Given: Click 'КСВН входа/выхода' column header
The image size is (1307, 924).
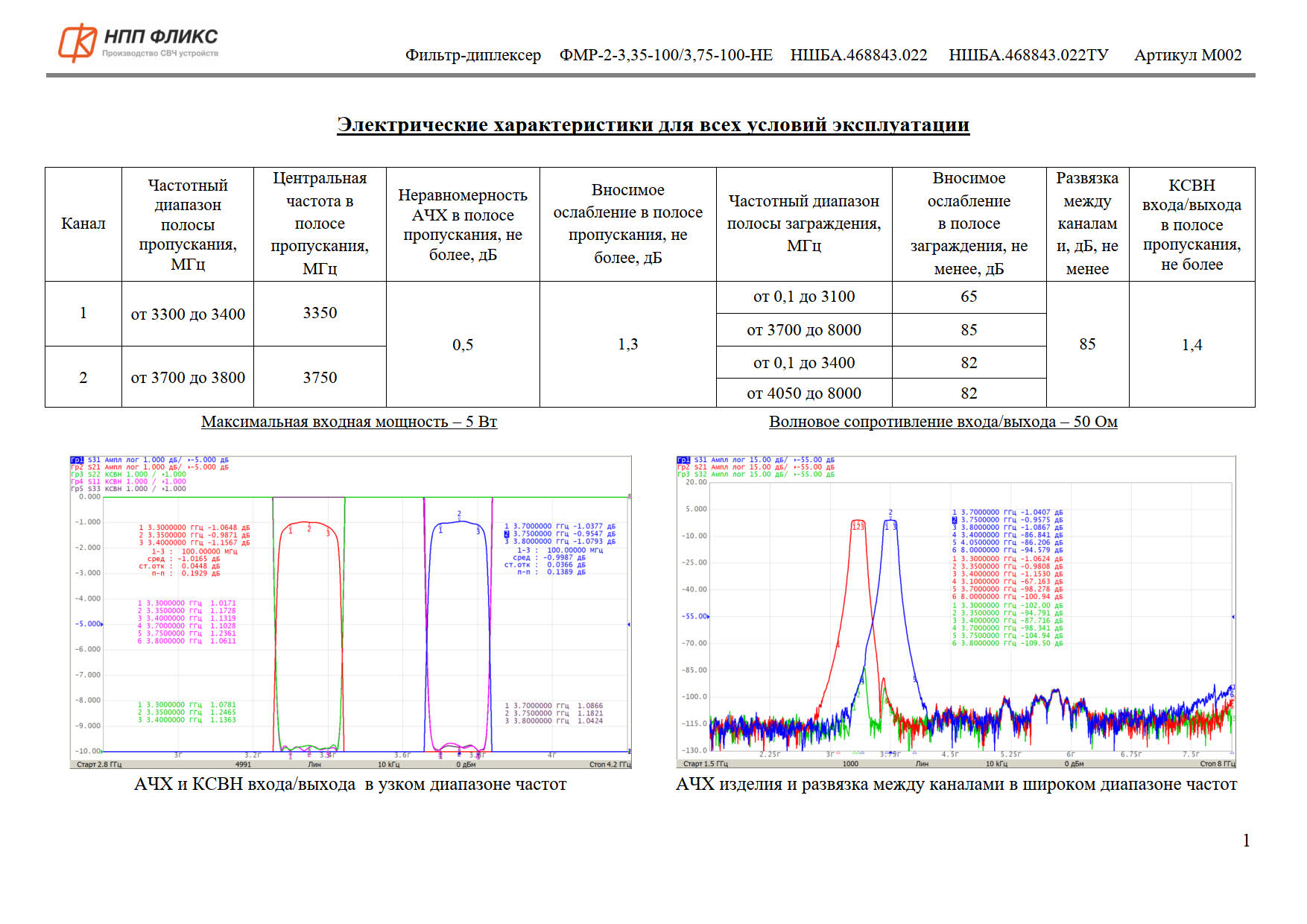Looking at the screenshot, I should [1192, 224].
